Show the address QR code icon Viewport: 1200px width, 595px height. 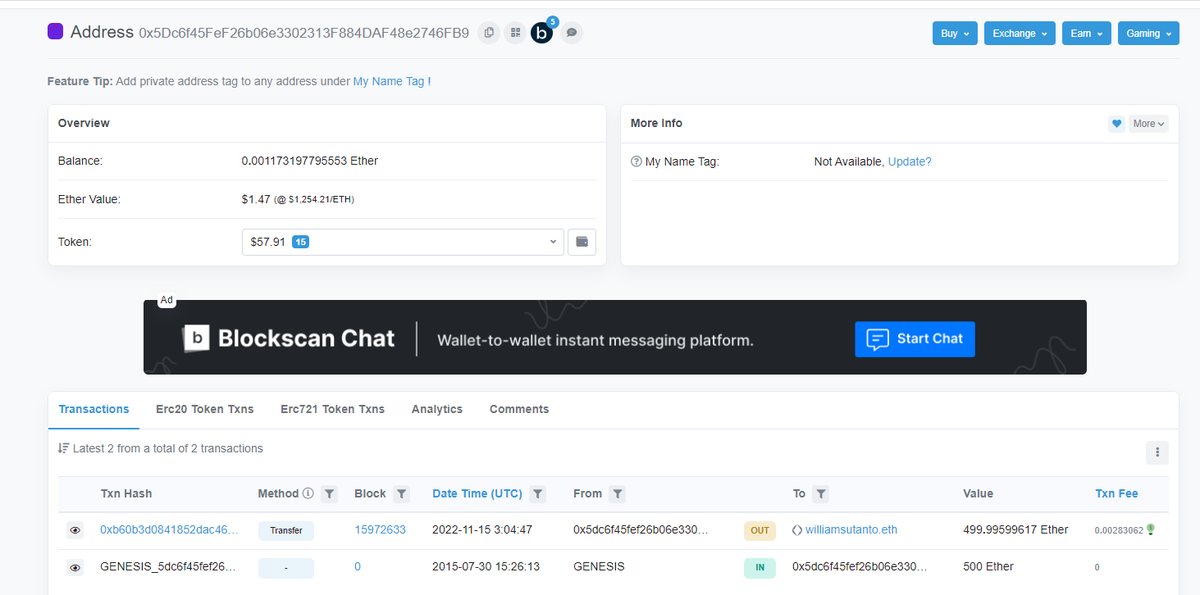pyautogui.click(x=515, y=33)
